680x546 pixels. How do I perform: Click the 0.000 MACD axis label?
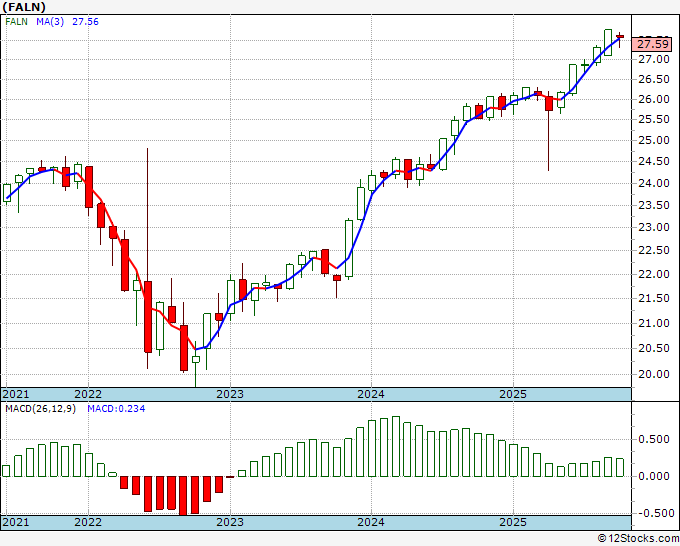[x=654, y=476]
